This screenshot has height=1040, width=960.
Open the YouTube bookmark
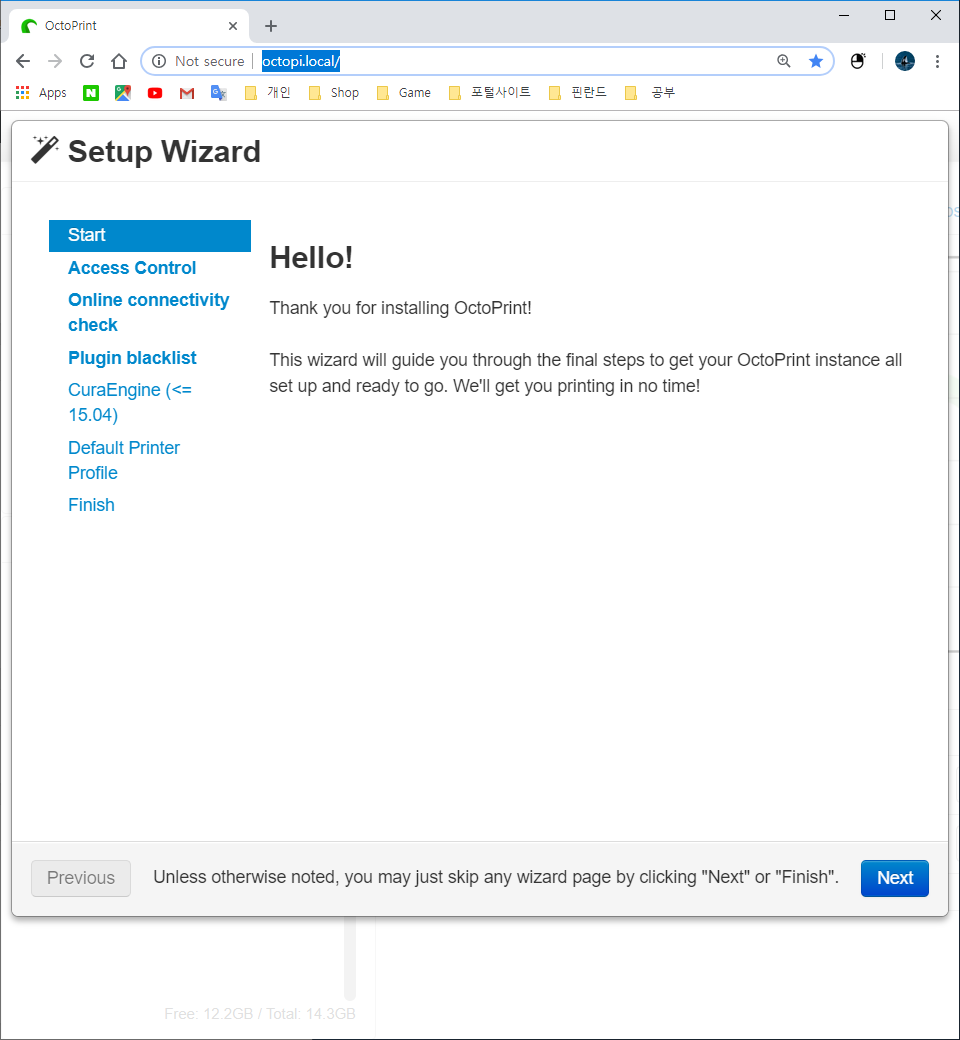click(155, 93)
